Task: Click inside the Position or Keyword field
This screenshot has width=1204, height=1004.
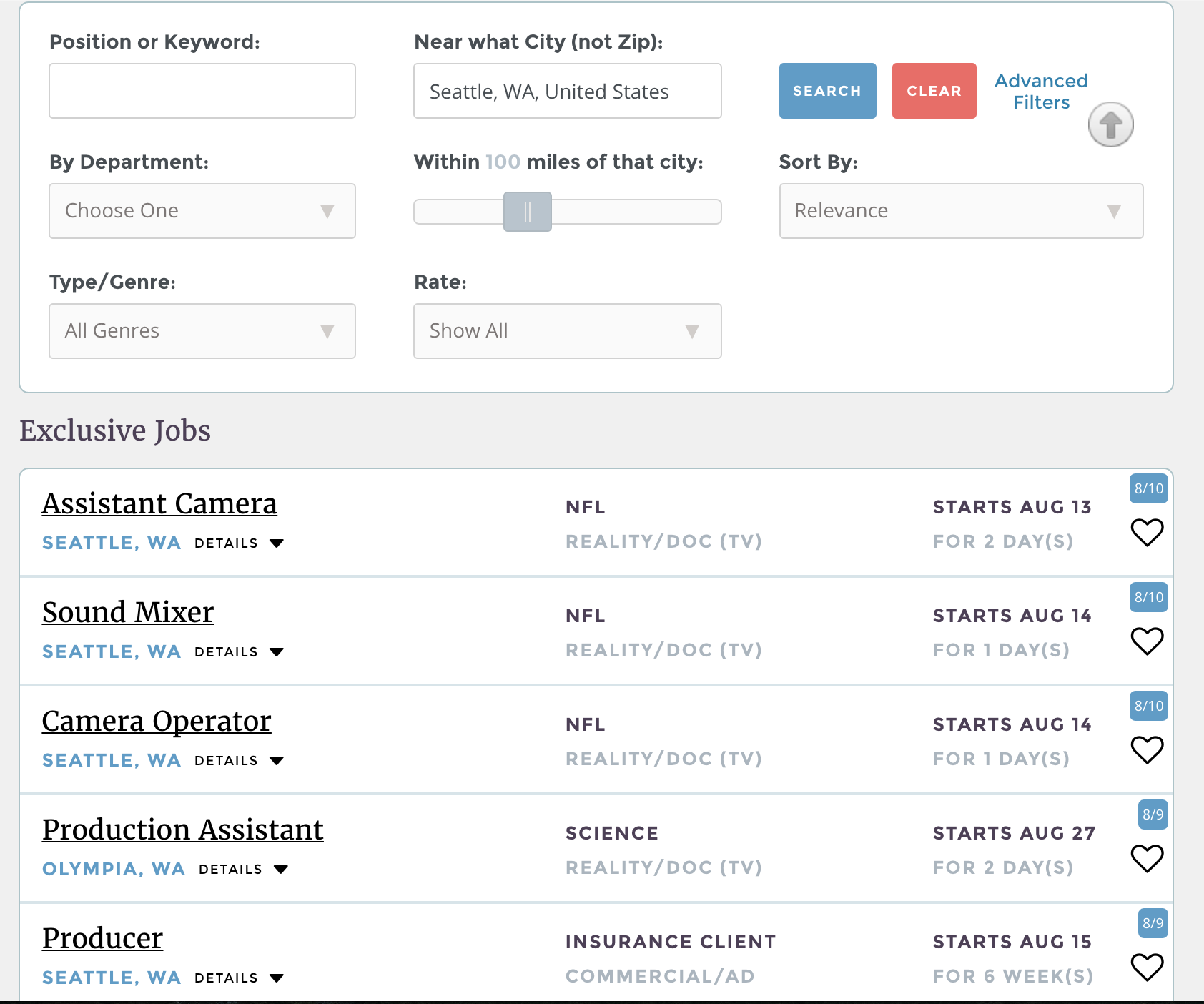Action: 202,91
